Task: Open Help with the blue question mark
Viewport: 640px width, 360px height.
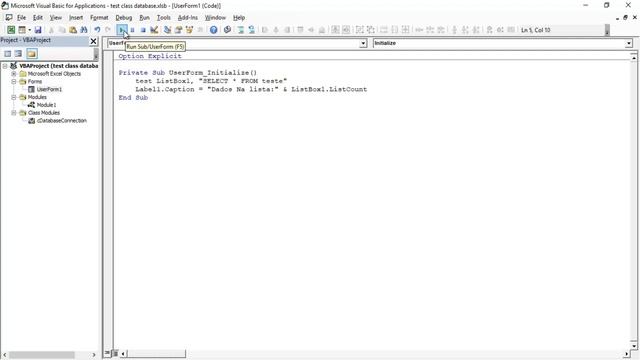Action: click(213, 30)
